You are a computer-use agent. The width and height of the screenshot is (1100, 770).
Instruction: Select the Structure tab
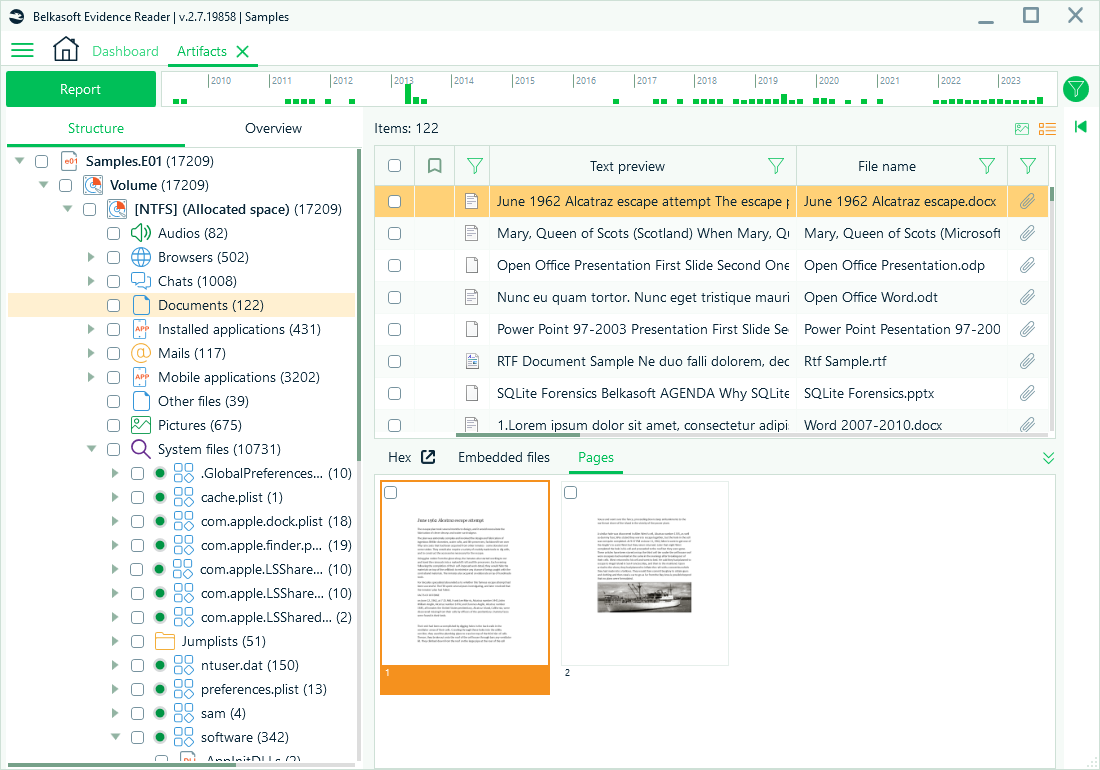96,128
